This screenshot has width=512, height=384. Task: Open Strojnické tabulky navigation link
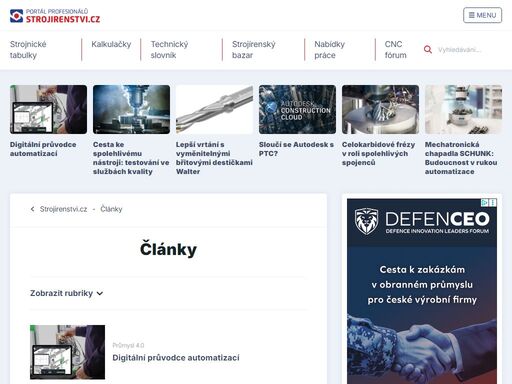tap(28, 50)
